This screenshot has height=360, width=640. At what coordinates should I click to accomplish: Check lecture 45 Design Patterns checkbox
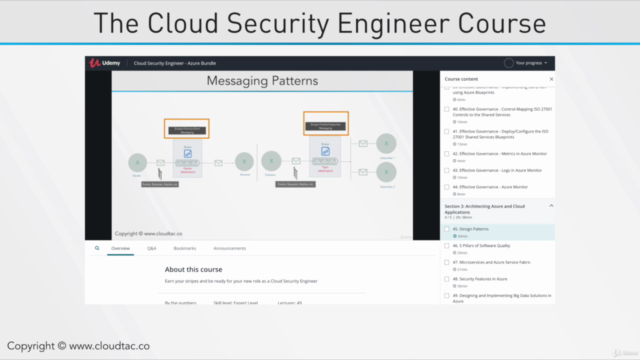447,229
